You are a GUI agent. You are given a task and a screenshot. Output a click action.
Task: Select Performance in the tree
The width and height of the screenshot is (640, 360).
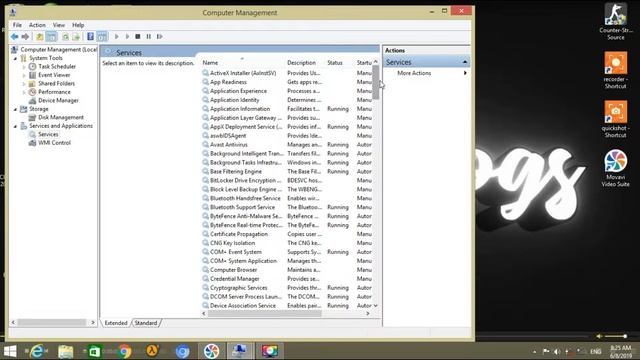click(54, 92)
